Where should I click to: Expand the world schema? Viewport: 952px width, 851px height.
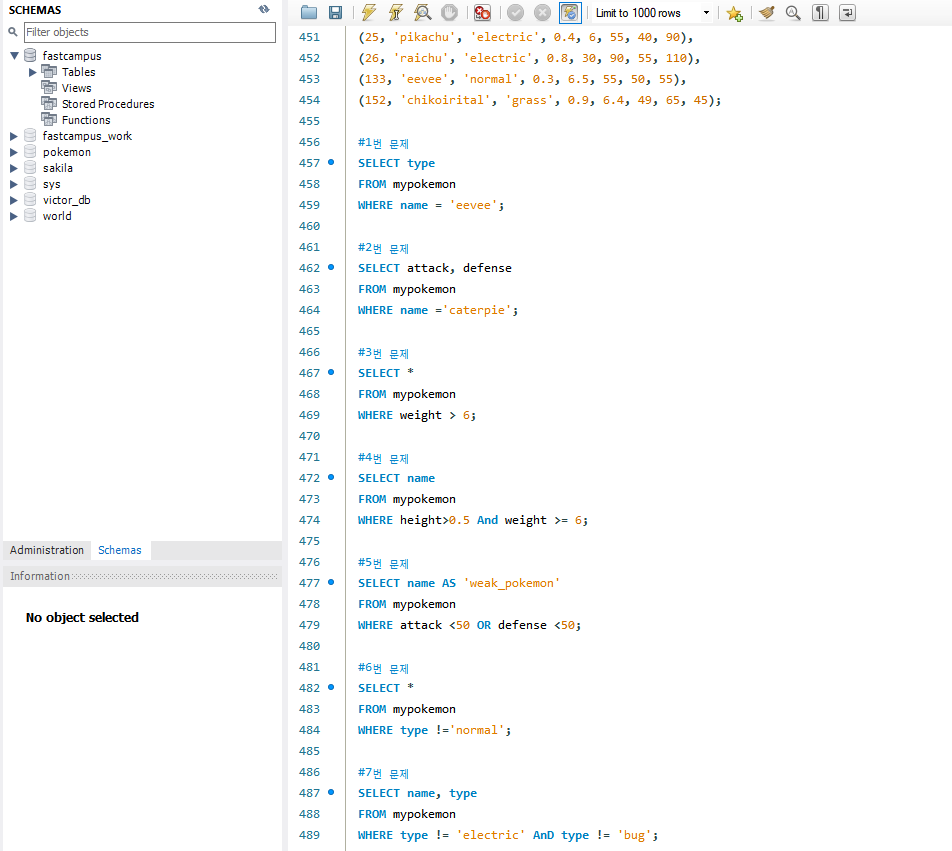point(13,216)
